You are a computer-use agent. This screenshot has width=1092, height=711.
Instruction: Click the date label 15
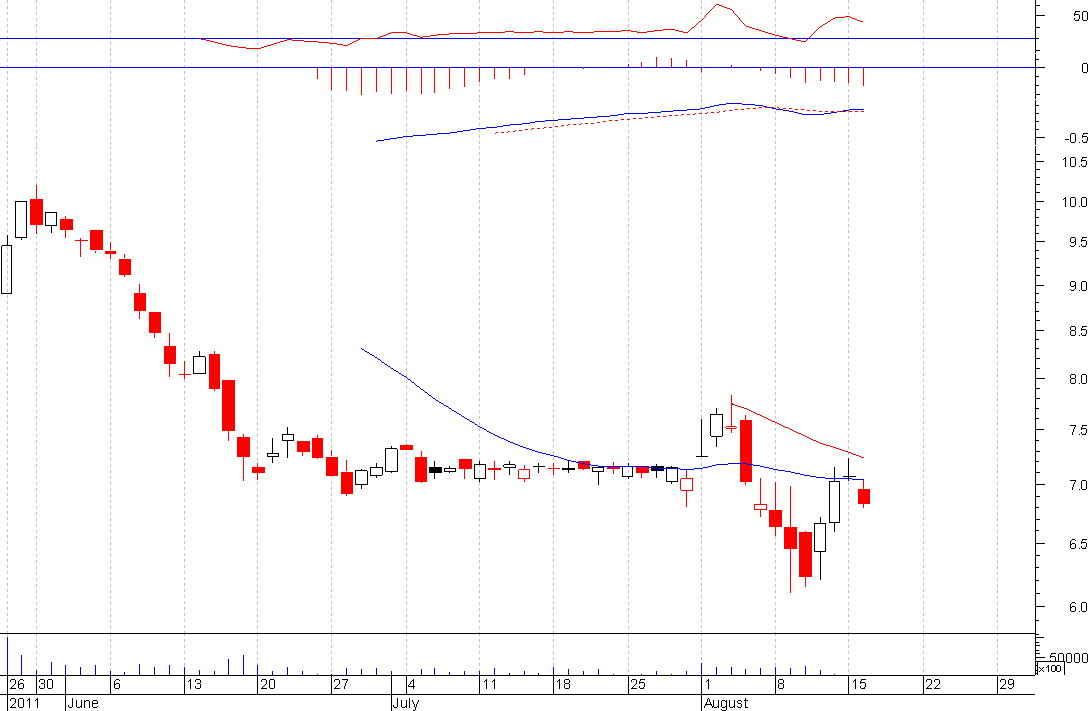coord(859,685)
